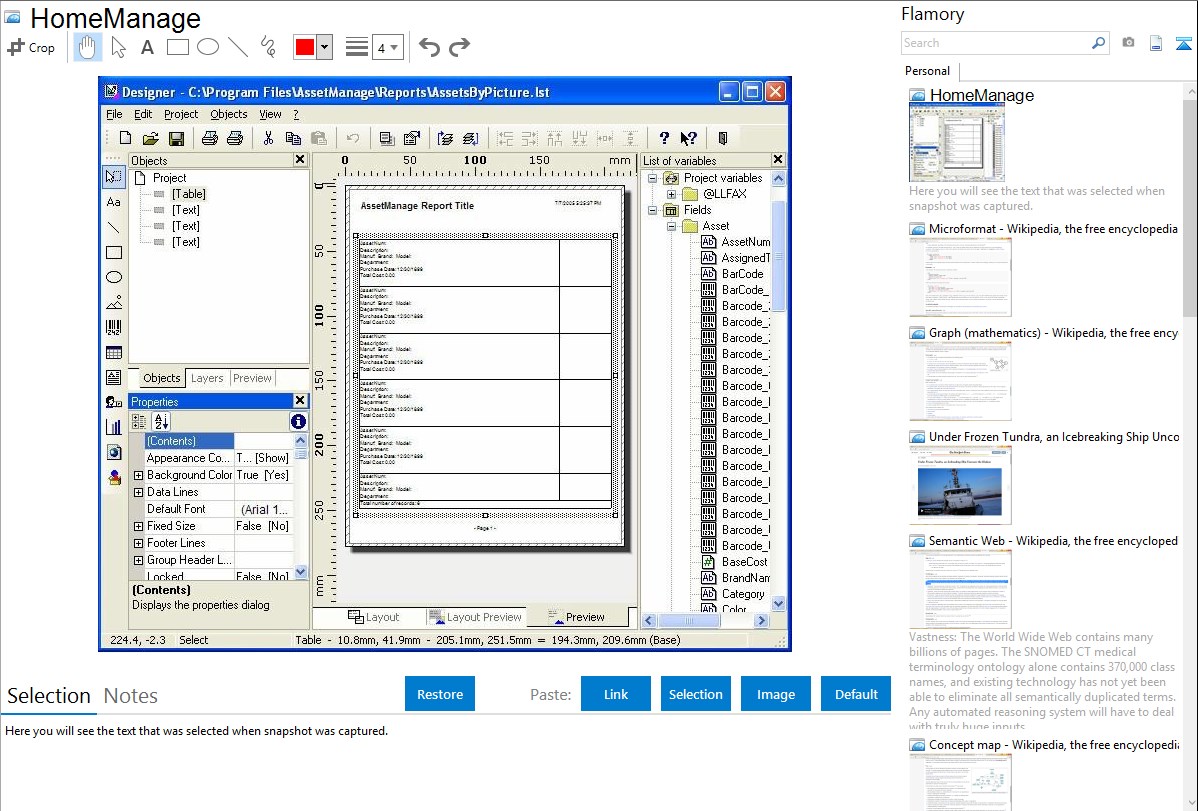1198x811 pixels.
Task: Activate the hand pan tool
Action: point(88,47)
